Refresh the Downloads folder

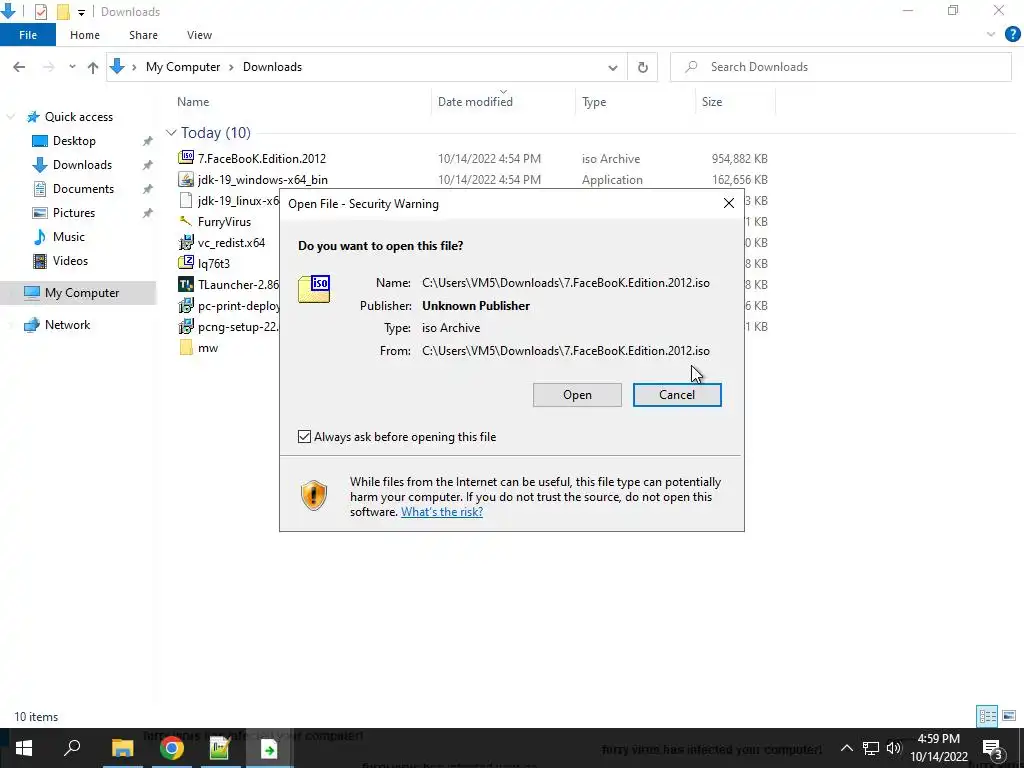pos(643,67)
